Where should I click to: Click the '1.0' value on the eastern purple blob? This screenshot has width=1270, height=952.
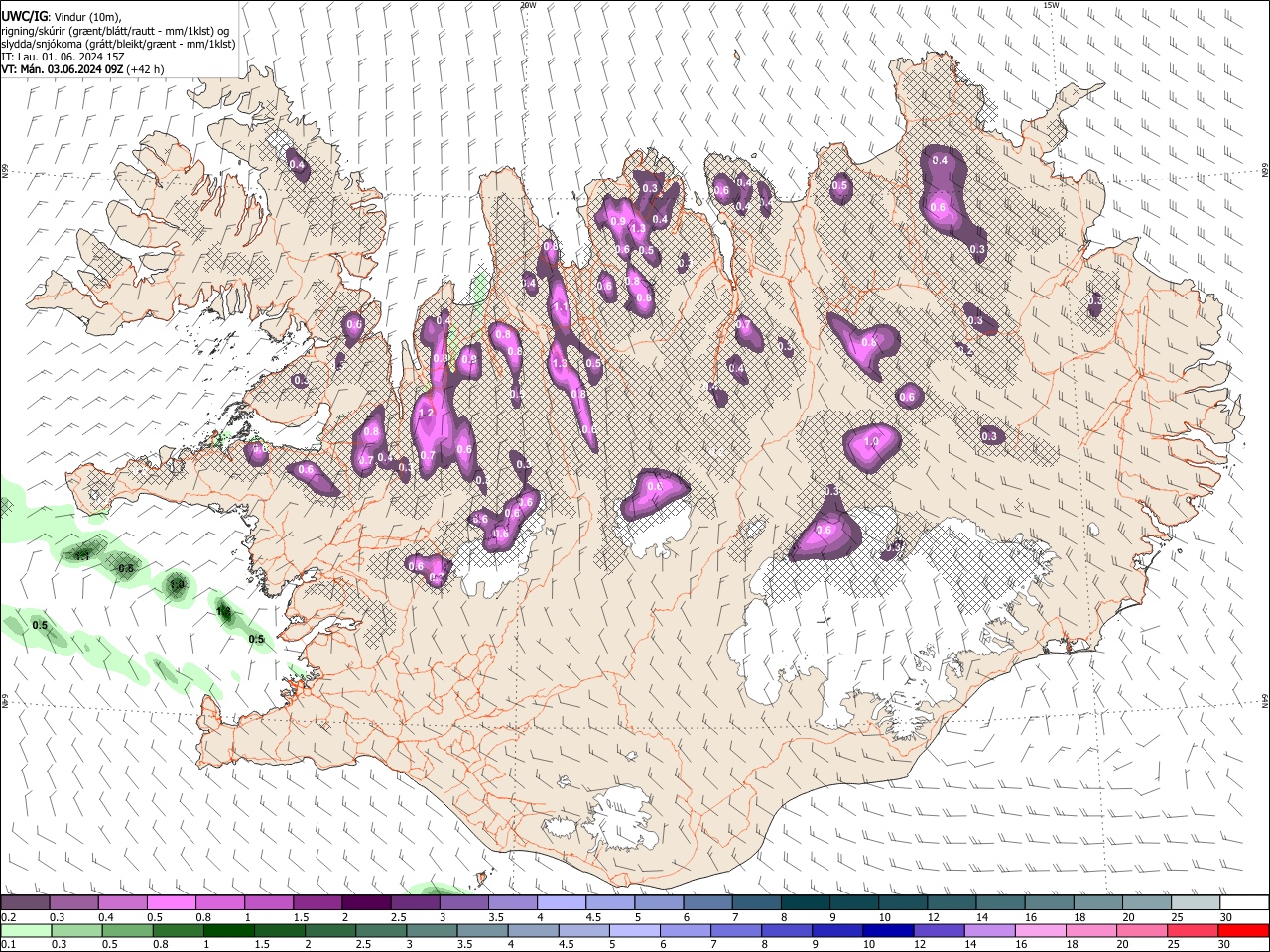pyautogui.click(x=873, y=441)
